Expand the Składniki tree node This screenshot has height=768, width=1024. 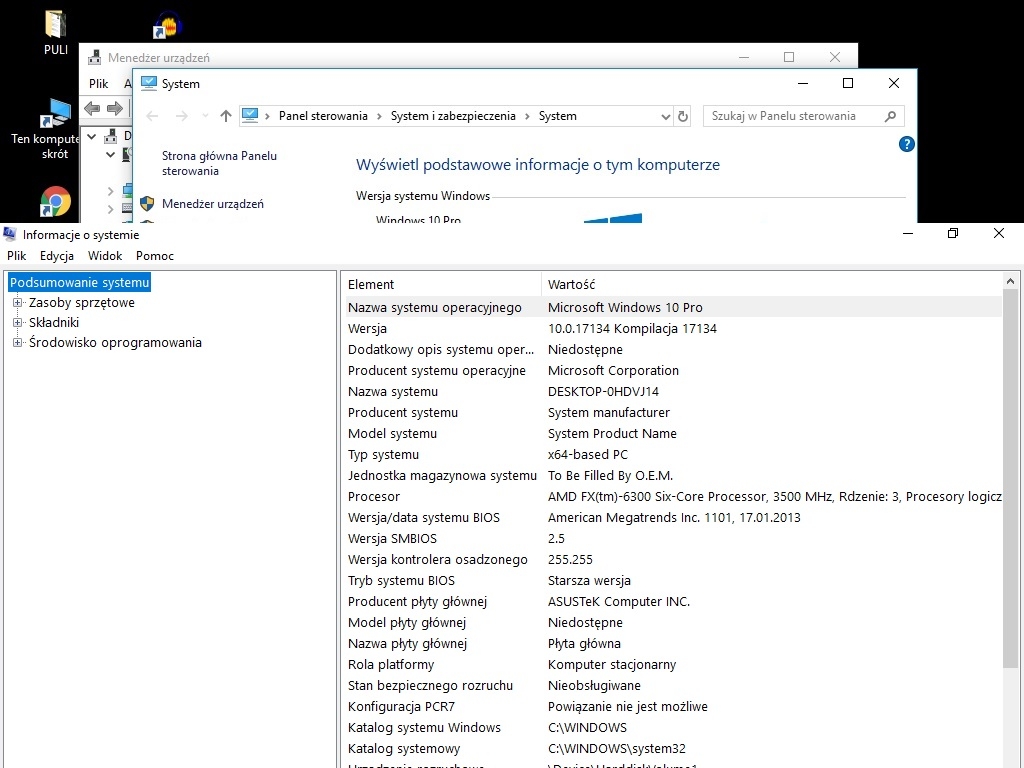click(18, 323)
